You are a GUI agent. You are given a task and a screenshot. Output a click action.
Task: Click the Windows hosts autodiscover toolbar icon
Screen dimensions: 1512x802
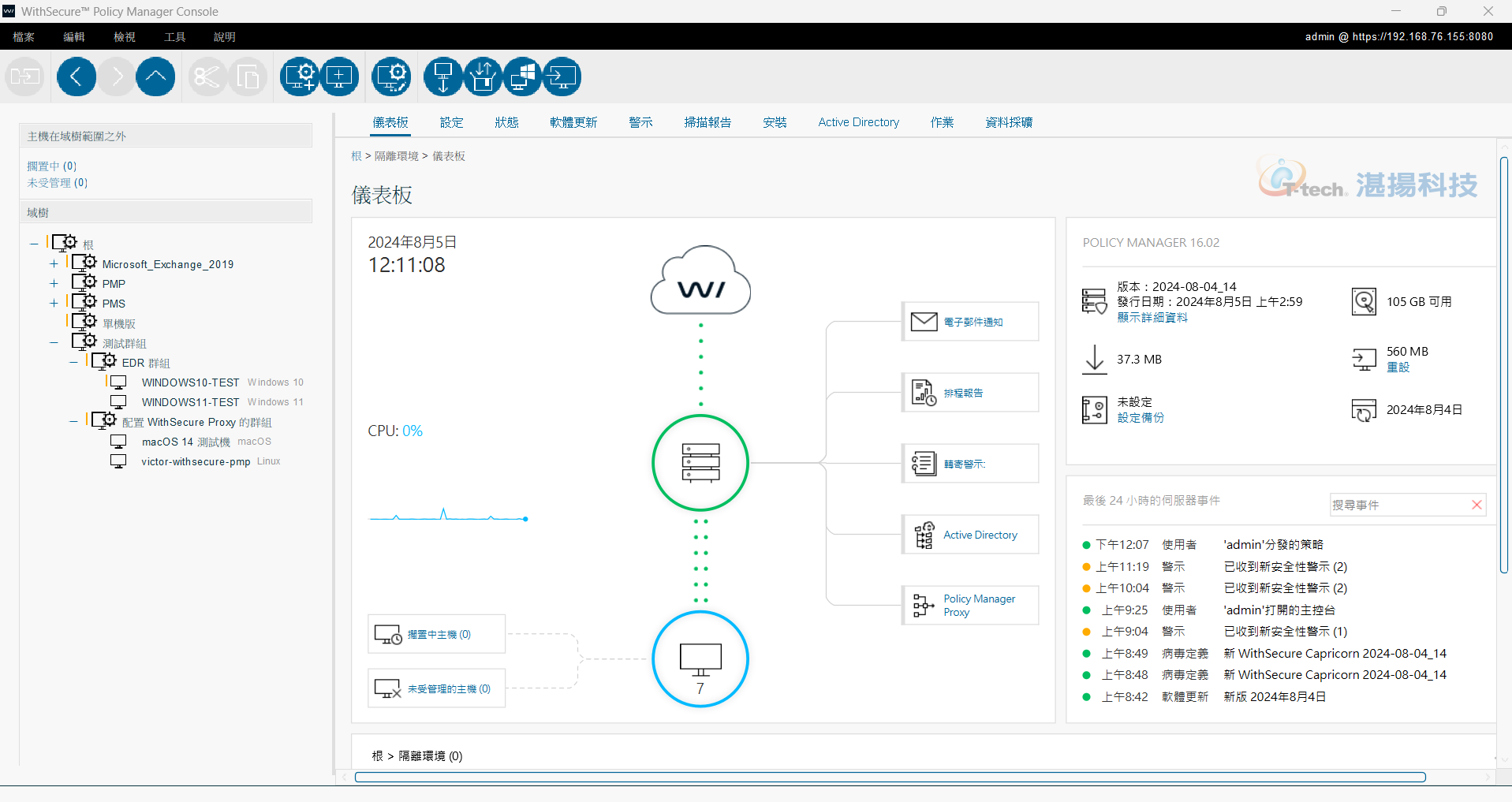(x=522, y=76)
